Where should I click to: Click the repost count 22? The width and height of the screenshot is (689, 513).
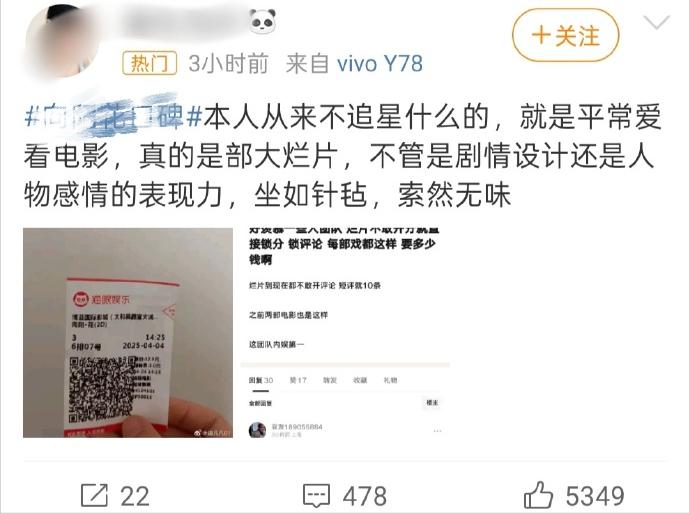coord(135,496)
